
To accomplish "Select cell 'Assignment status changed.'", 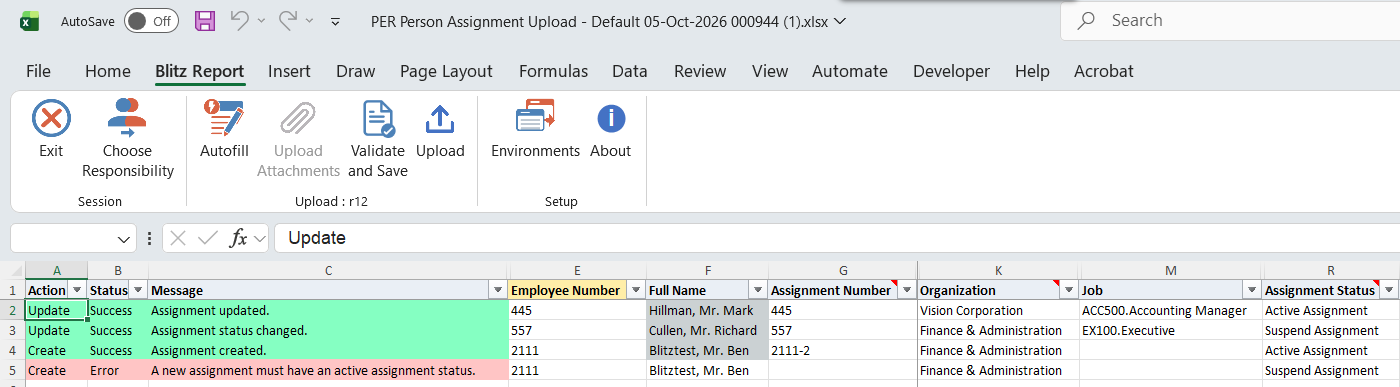I will (328, 330).
